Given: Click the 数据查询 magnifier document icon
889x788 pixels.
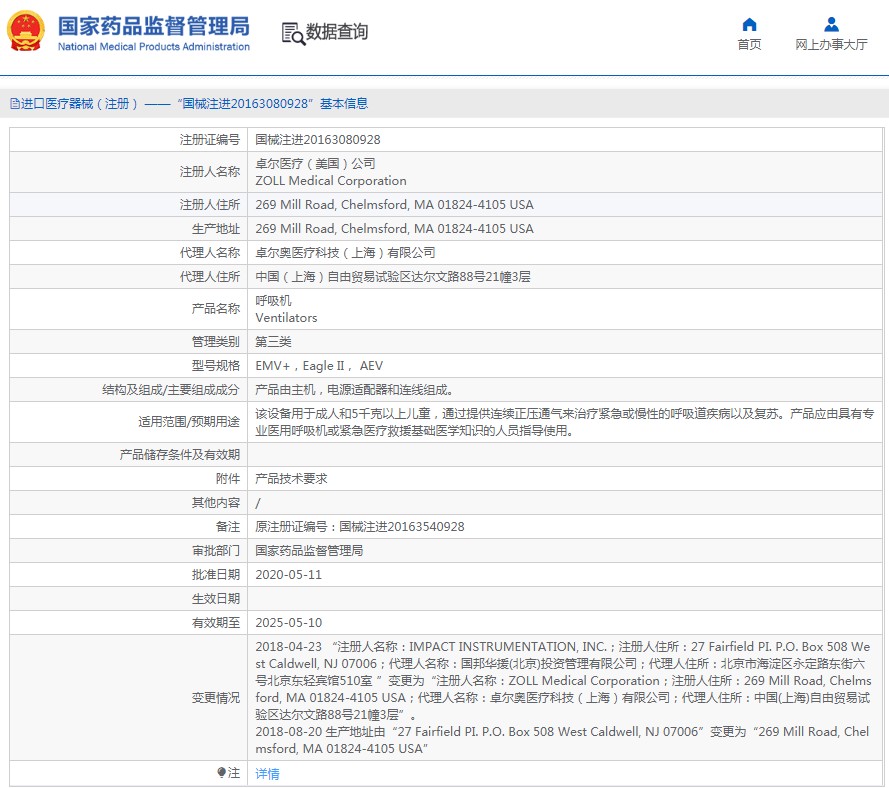Looking at the screenshot, I should pos(293,33).
